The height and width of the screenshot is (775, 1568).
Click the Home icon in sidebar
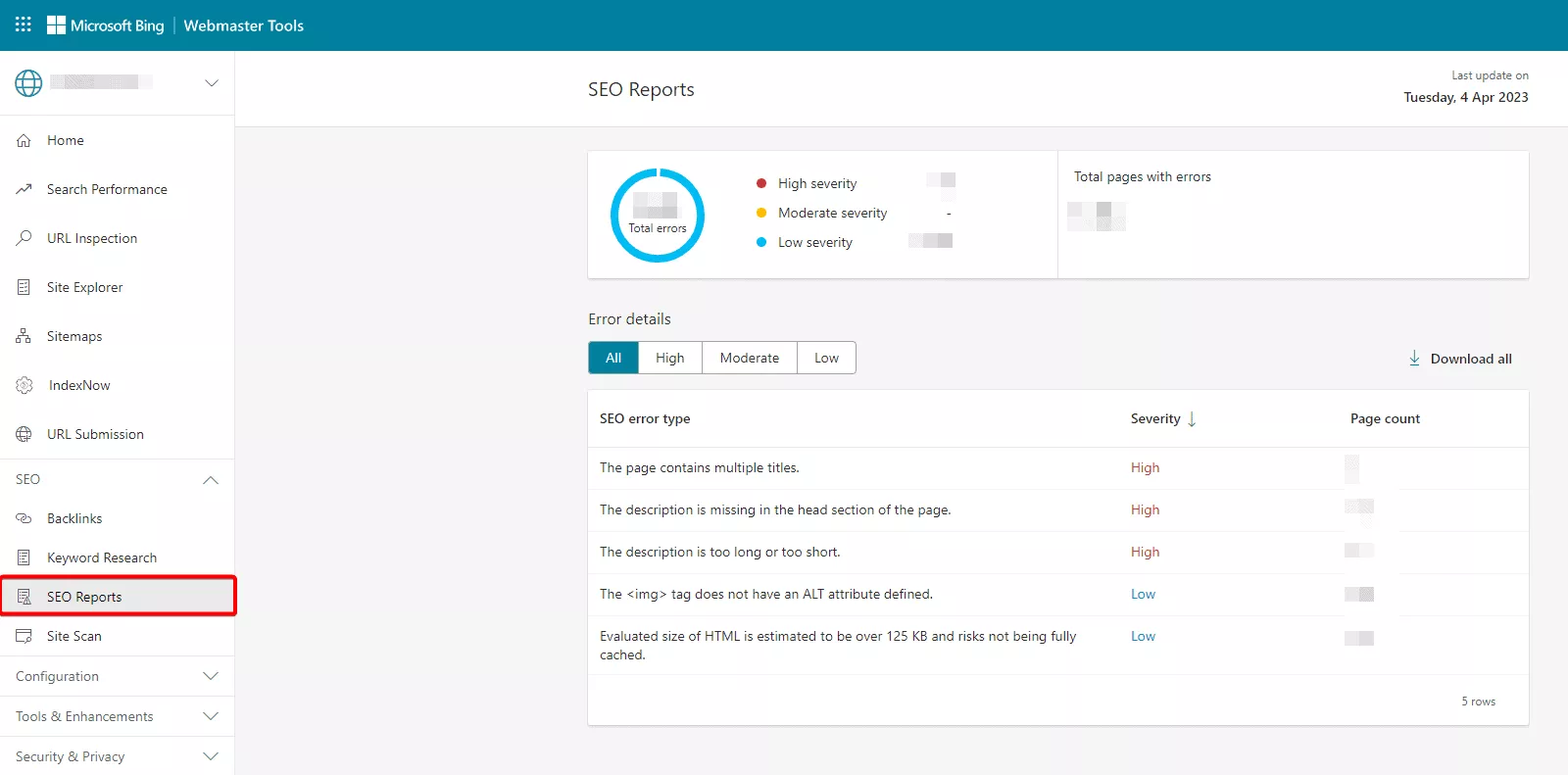coord(24,141)
